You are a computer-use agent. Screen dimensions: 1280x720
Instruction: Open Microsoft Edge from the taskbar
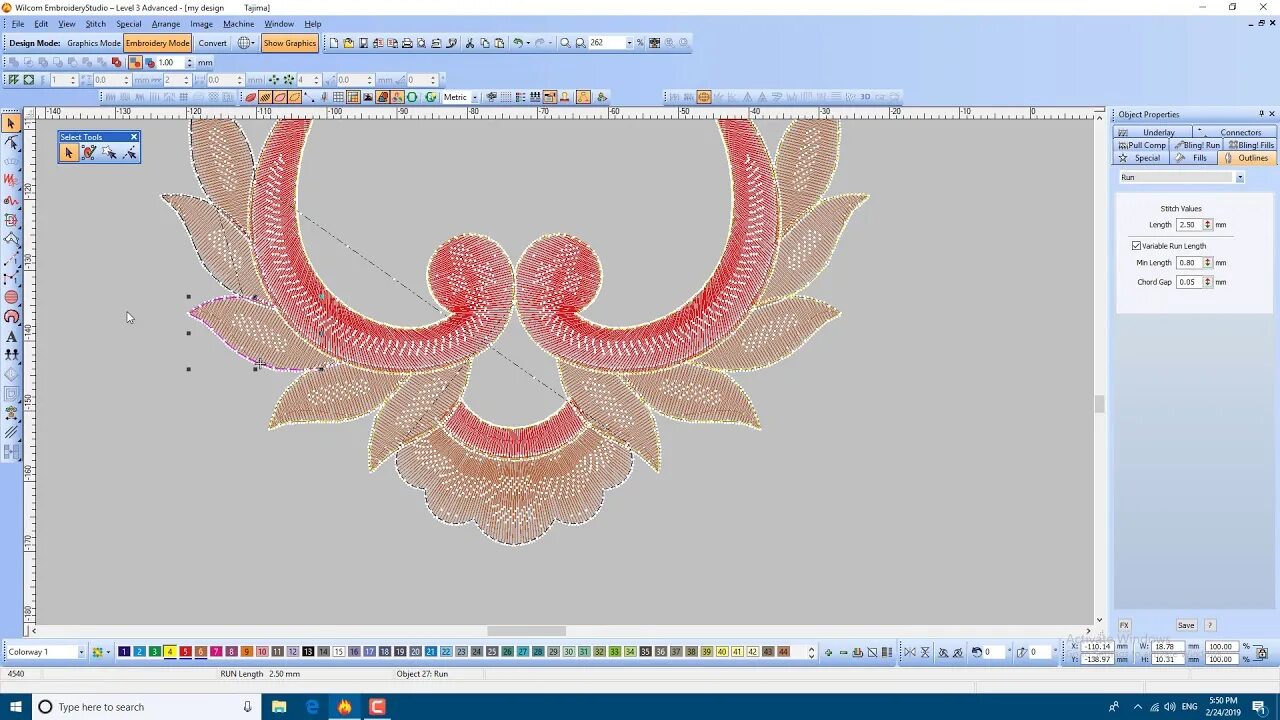312,707
